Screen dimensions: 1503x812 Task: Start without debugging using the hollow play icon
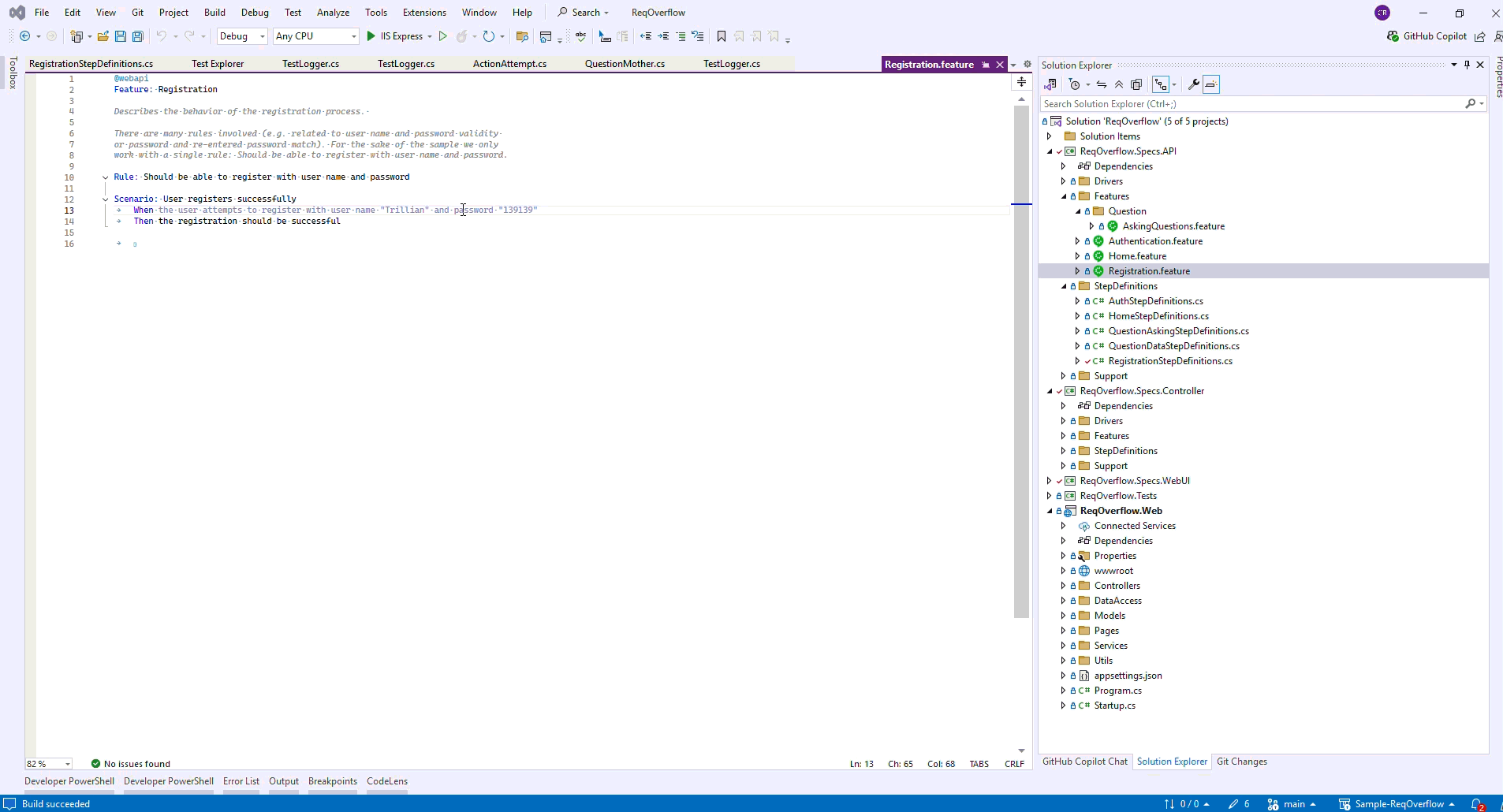[443, 36]
